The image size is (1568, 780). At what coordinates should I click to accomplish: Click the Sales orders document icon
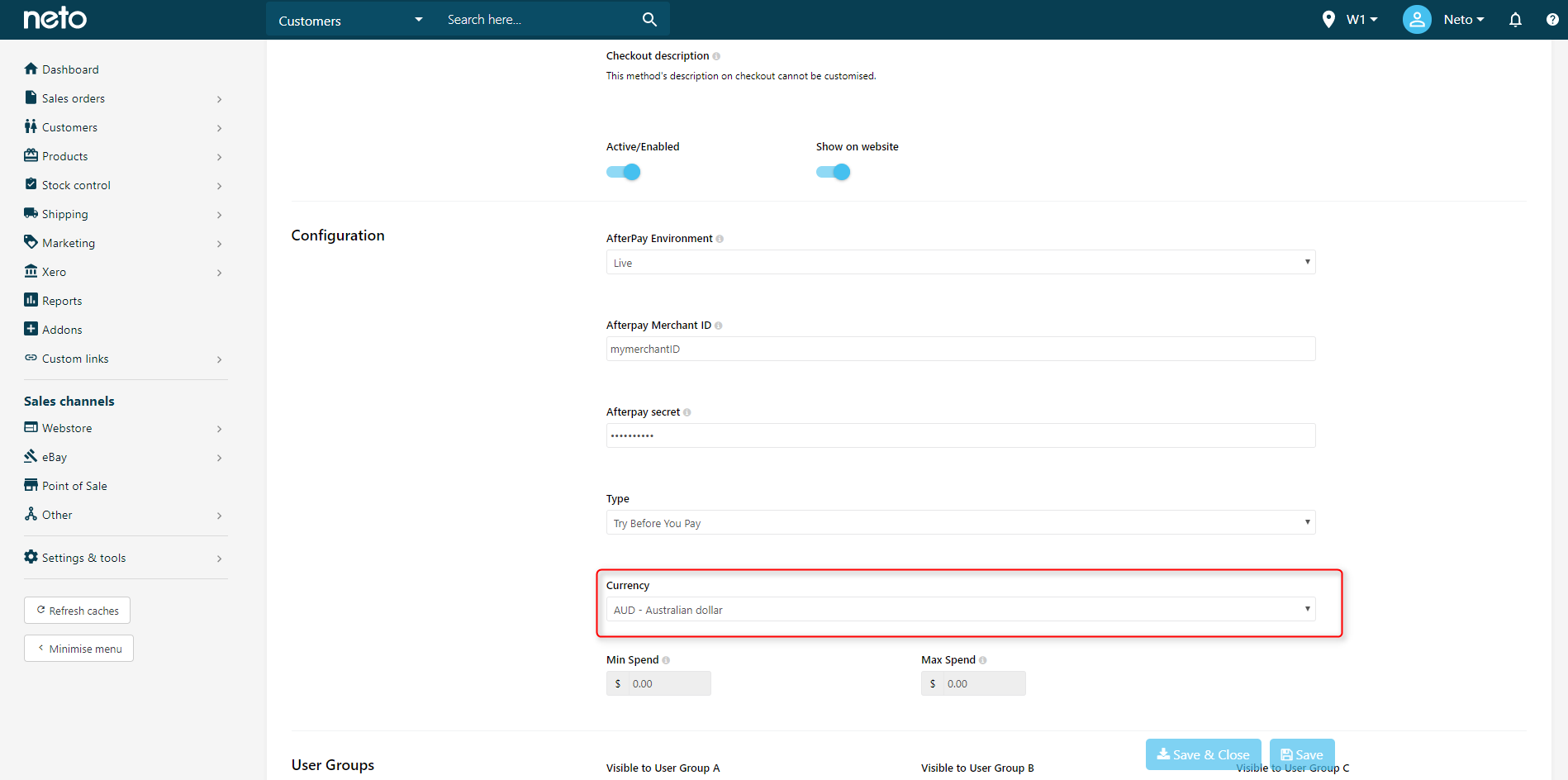click(x=31, y=97)
